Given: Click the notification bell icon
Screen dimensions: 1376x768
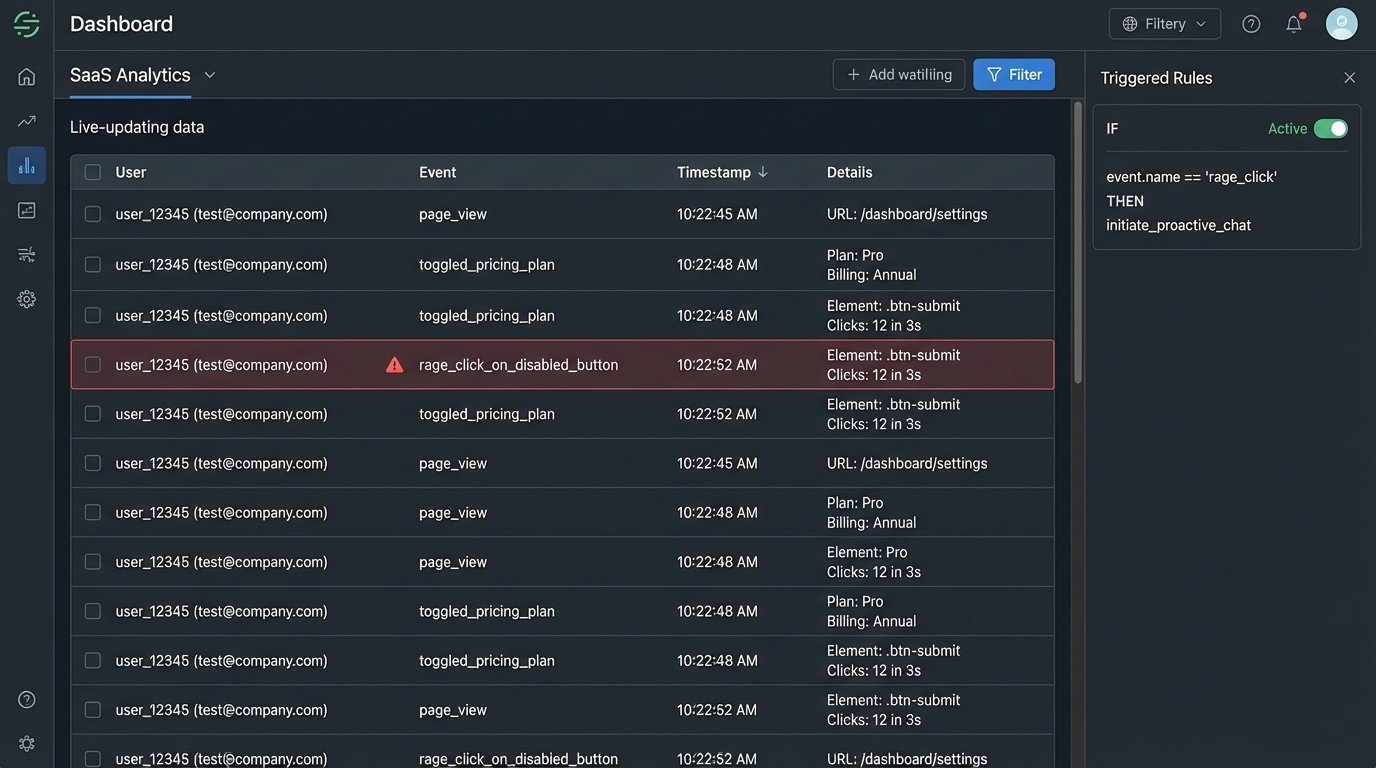Looking at the screenshot, I should pos(1294,24).
